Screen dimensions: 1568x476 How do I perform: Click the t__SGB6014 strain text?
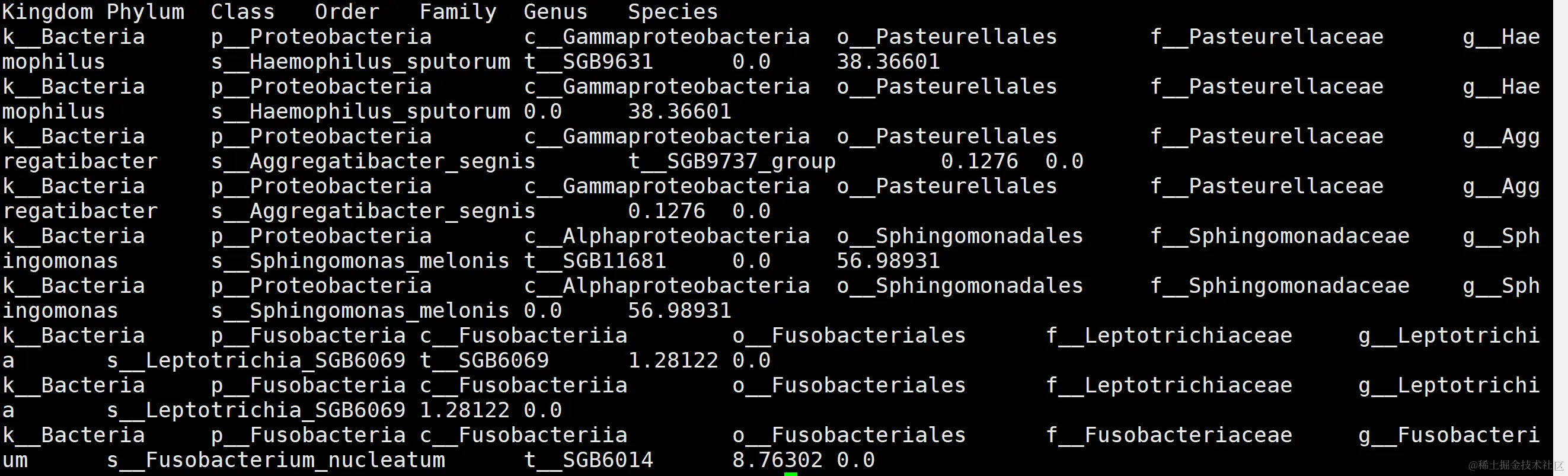[x=589, y=460]
